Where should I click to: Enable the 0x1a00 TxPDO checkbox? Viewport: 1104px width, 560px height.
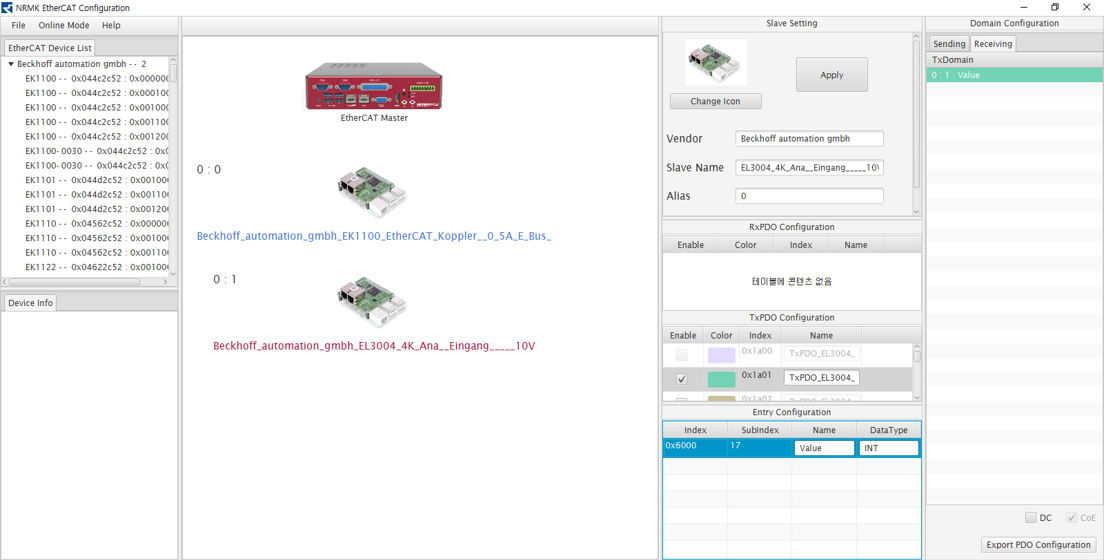(x=682, y=355)
